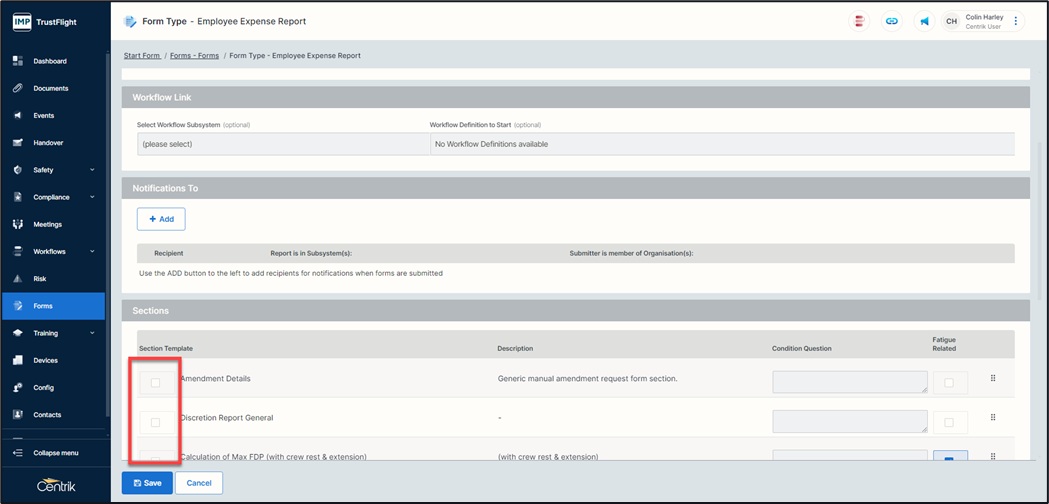Expand the Safety submenu chevron

pos(92,170)
